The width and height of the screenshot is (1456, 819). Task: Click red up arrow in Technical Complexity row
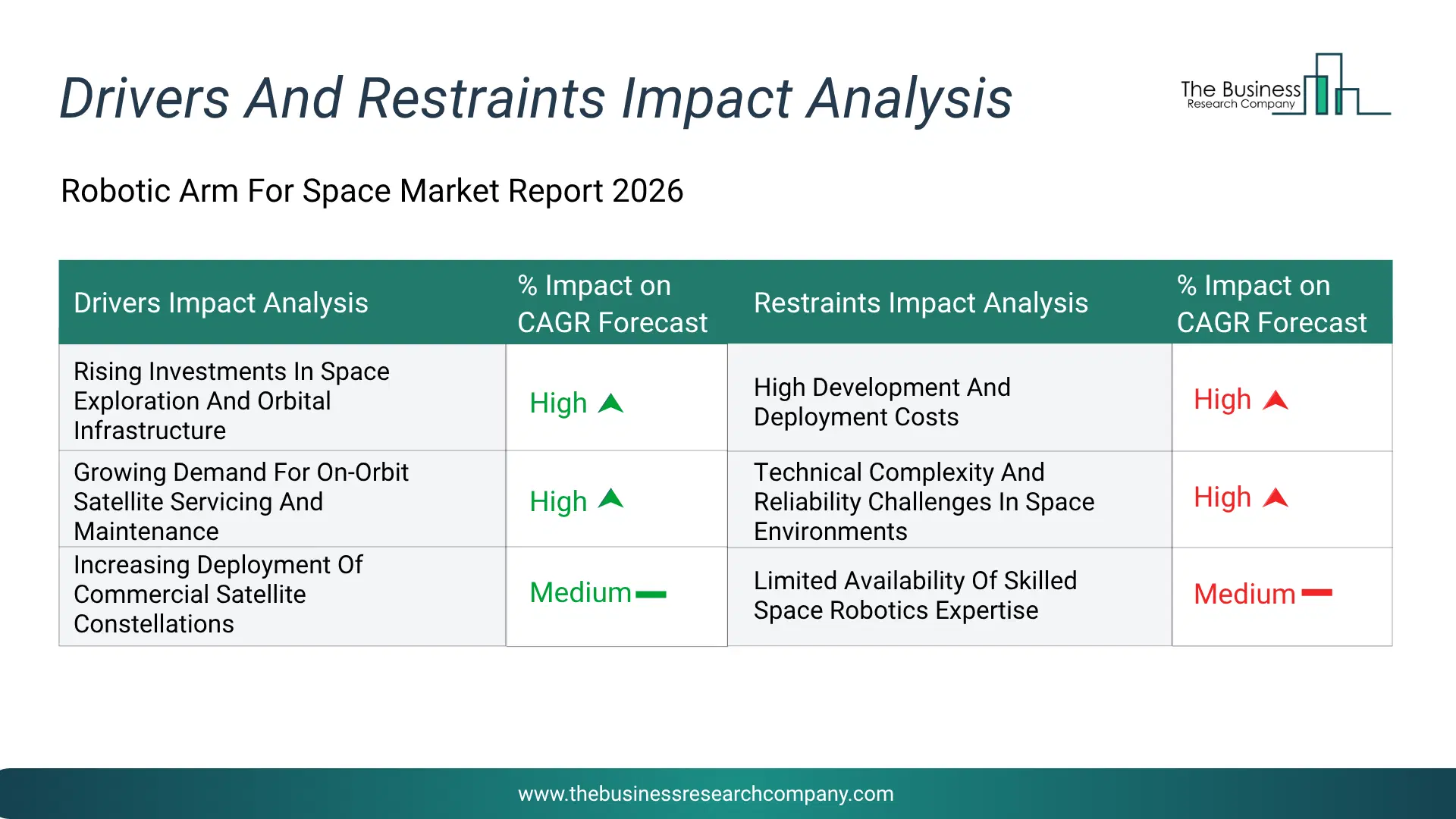[1276, 497]
